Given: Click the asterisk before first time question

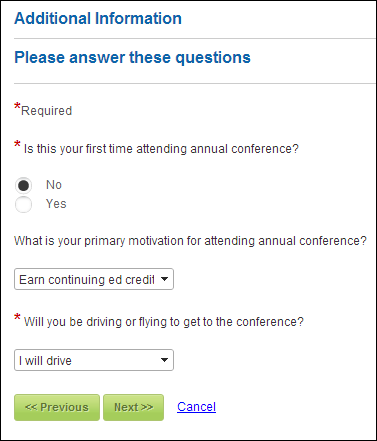Looking at the screenshot, I should (17, 145).
